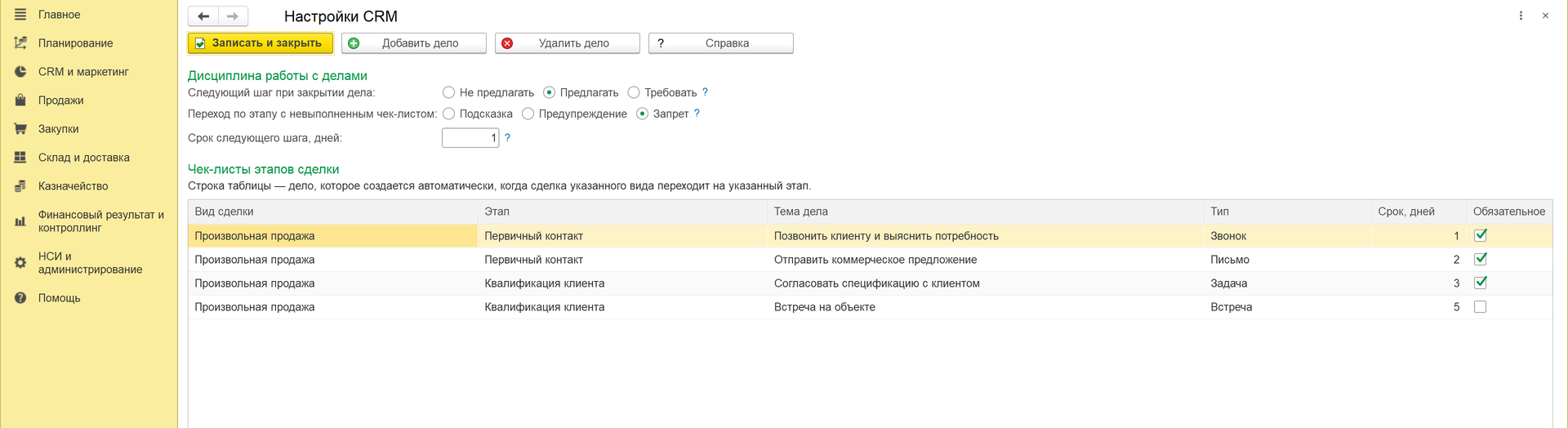1568x428 pixels.
Task: Open Казначейство menu item
Action: [73, 186]
